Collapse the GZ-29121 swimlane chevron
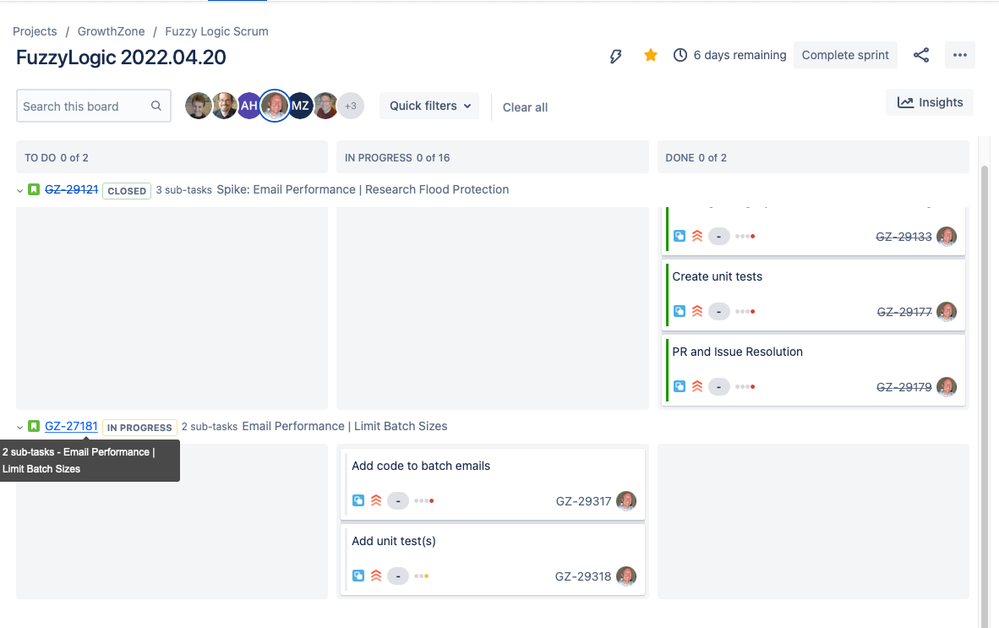The height and width of the screenshot is (628, 999). [x=20, y=190]
